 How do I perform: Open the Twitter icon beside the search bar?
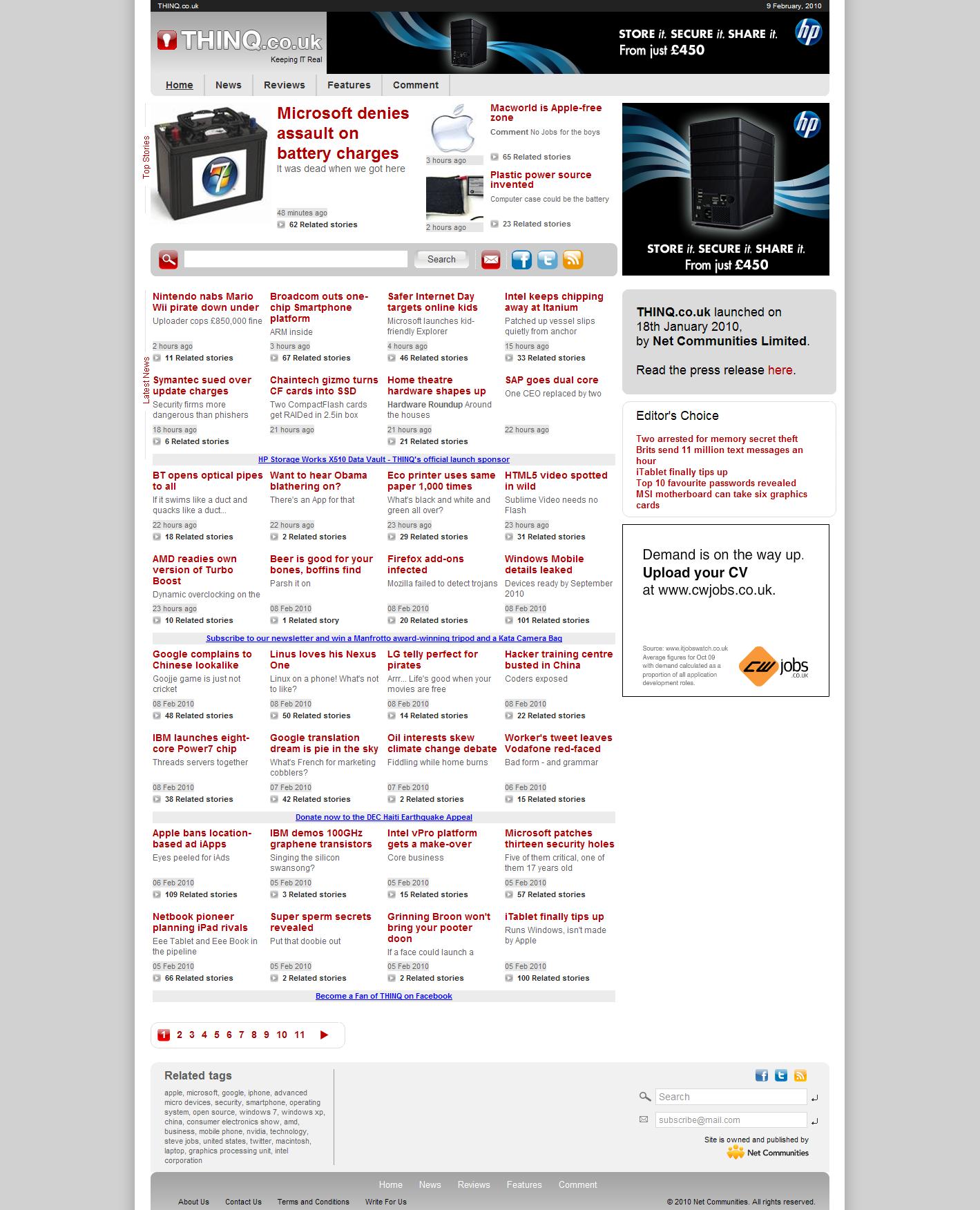coord(547,260)
